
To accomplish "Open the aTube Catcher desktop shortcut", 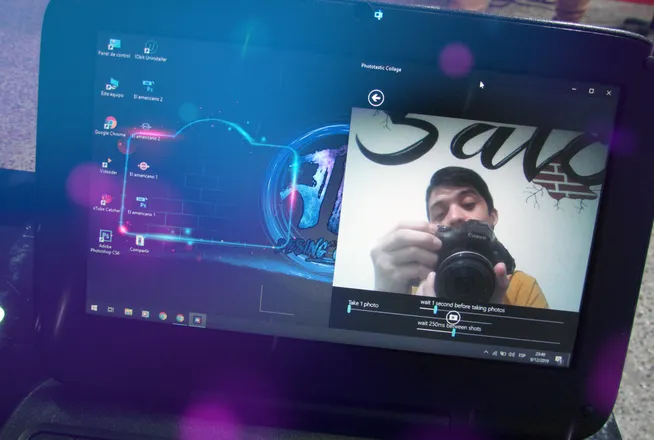I will pos(107,203).
